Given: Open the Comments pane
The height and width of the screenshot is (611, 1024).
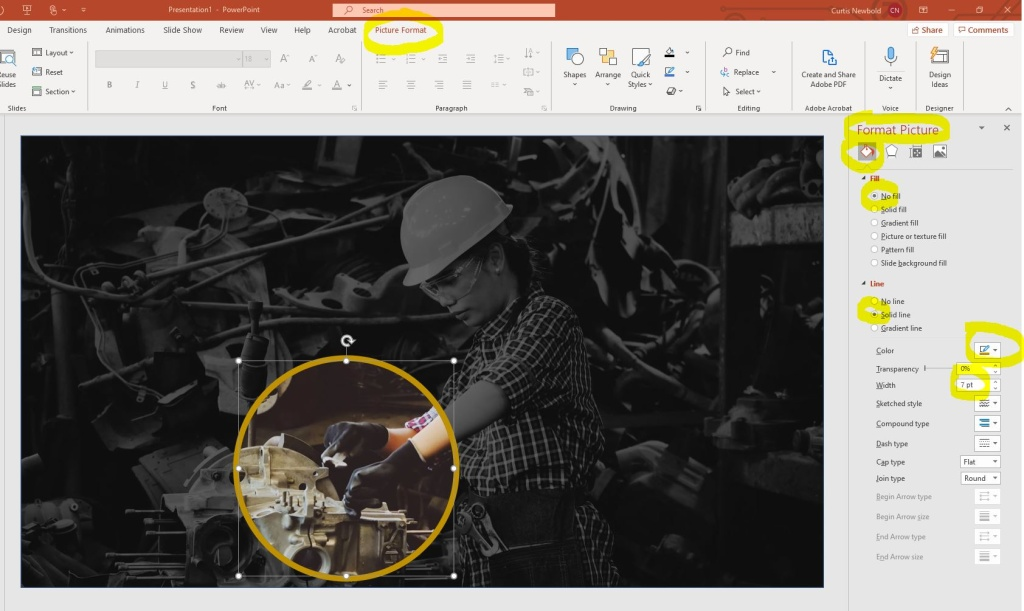Looking at the screenshot, I should pyautogui.click(x=983, y=30).
